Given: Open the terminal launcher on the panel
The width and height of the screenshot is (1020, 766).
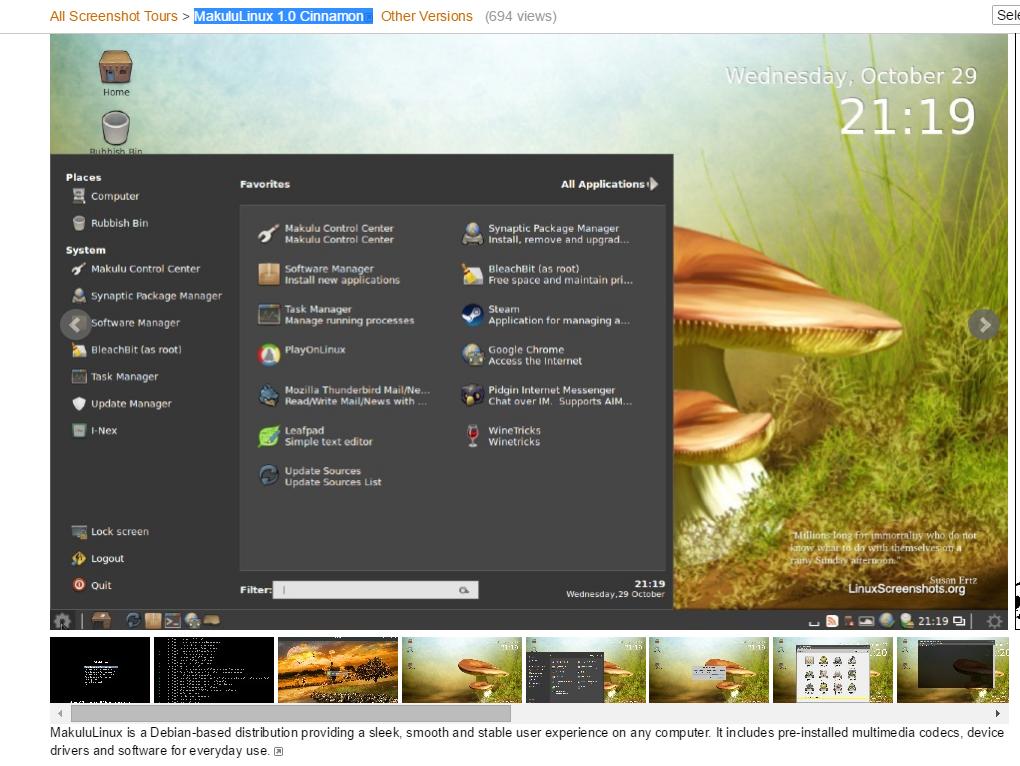Looking at the screenshot, I should [172, 620].
